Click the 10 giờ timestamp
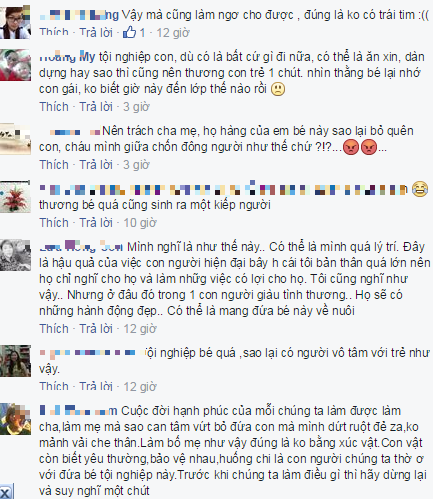433x499 pixels. [x=140, y=223]
